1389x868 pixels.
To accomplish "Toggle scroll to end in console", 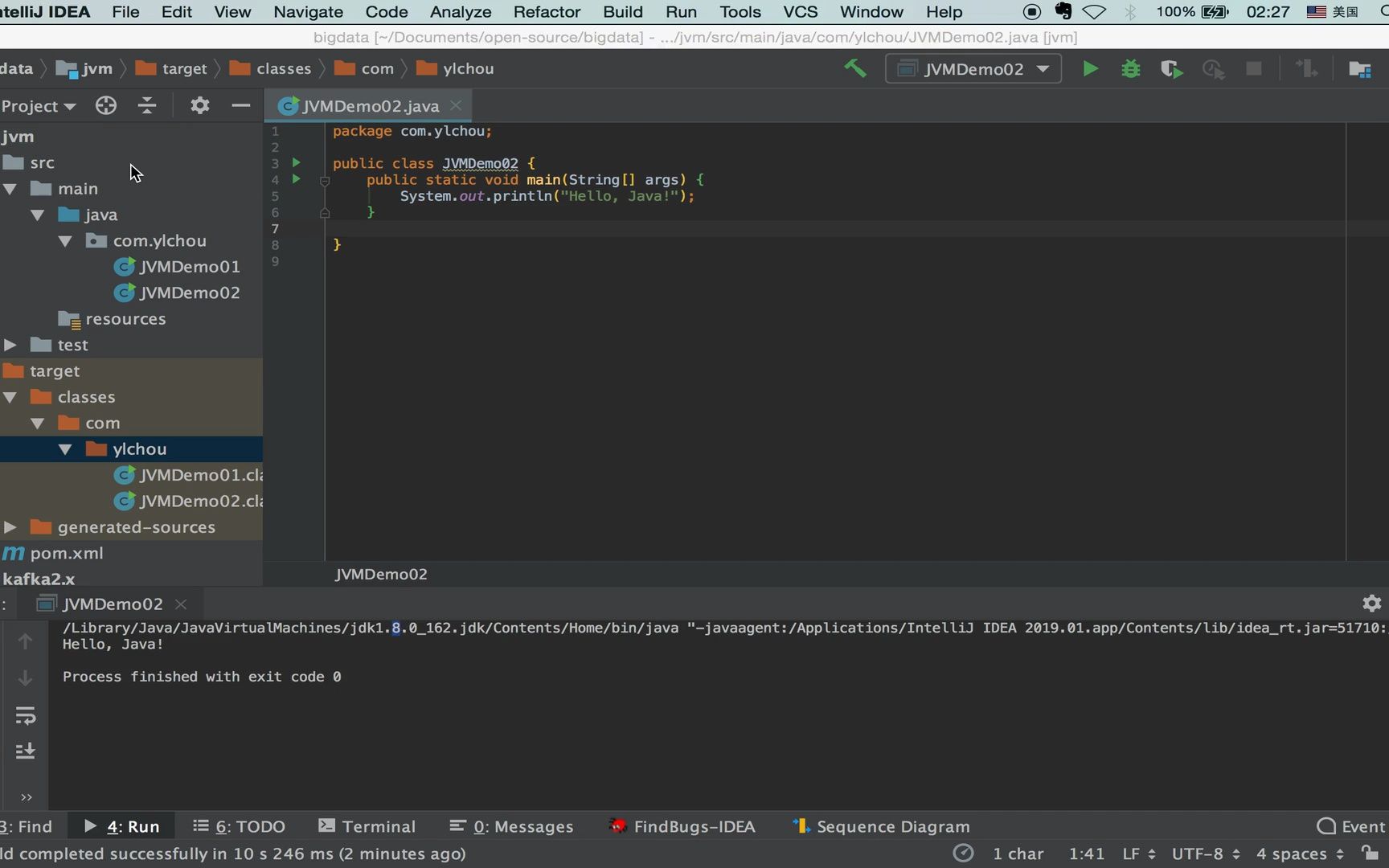I will pyautogui.click(x=25, y=751).
